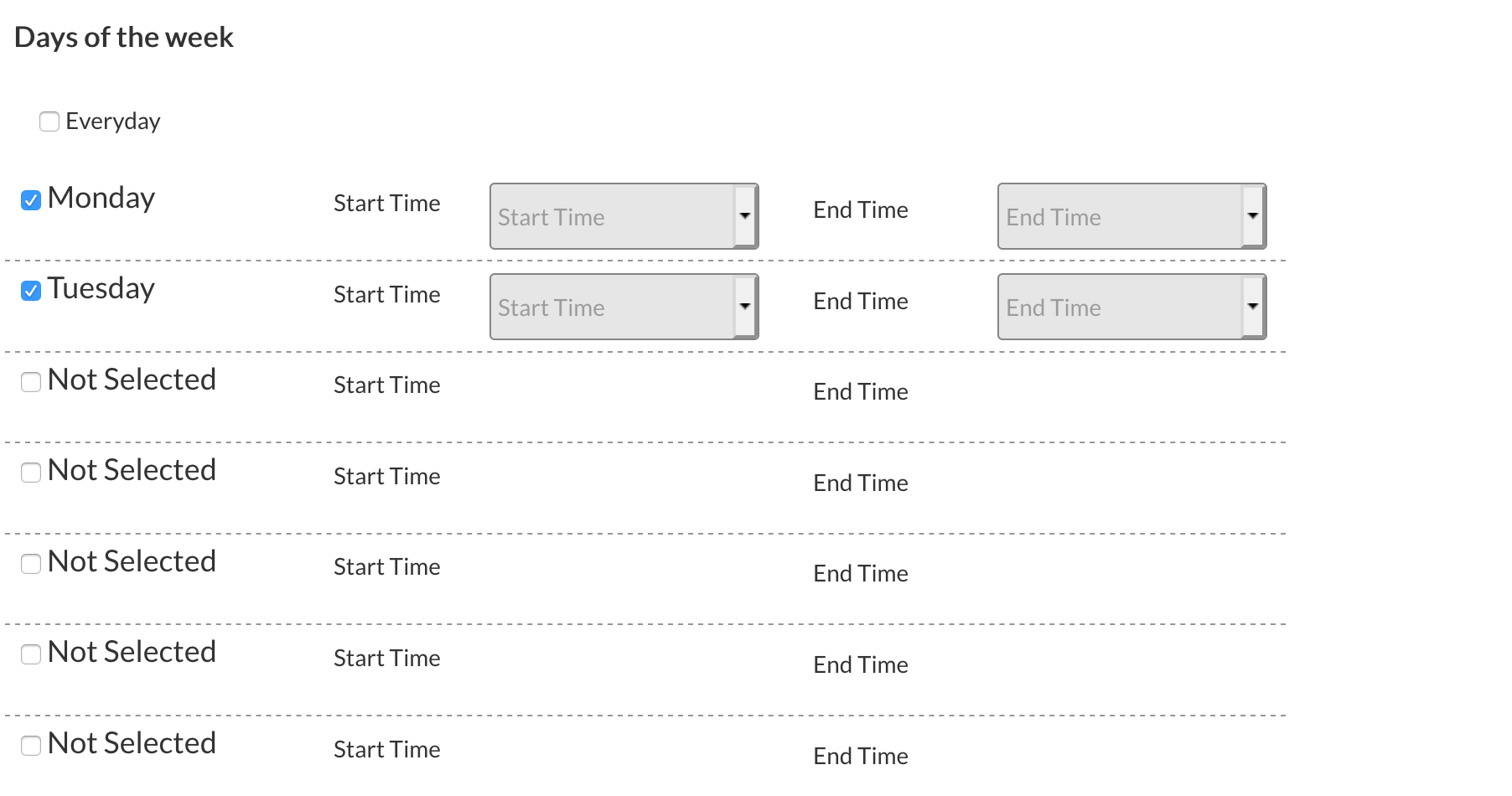This screenshot has height=796, width=1512.
Task: Check the last Not Selected checkbox
Action: click(x=30, y=744)
